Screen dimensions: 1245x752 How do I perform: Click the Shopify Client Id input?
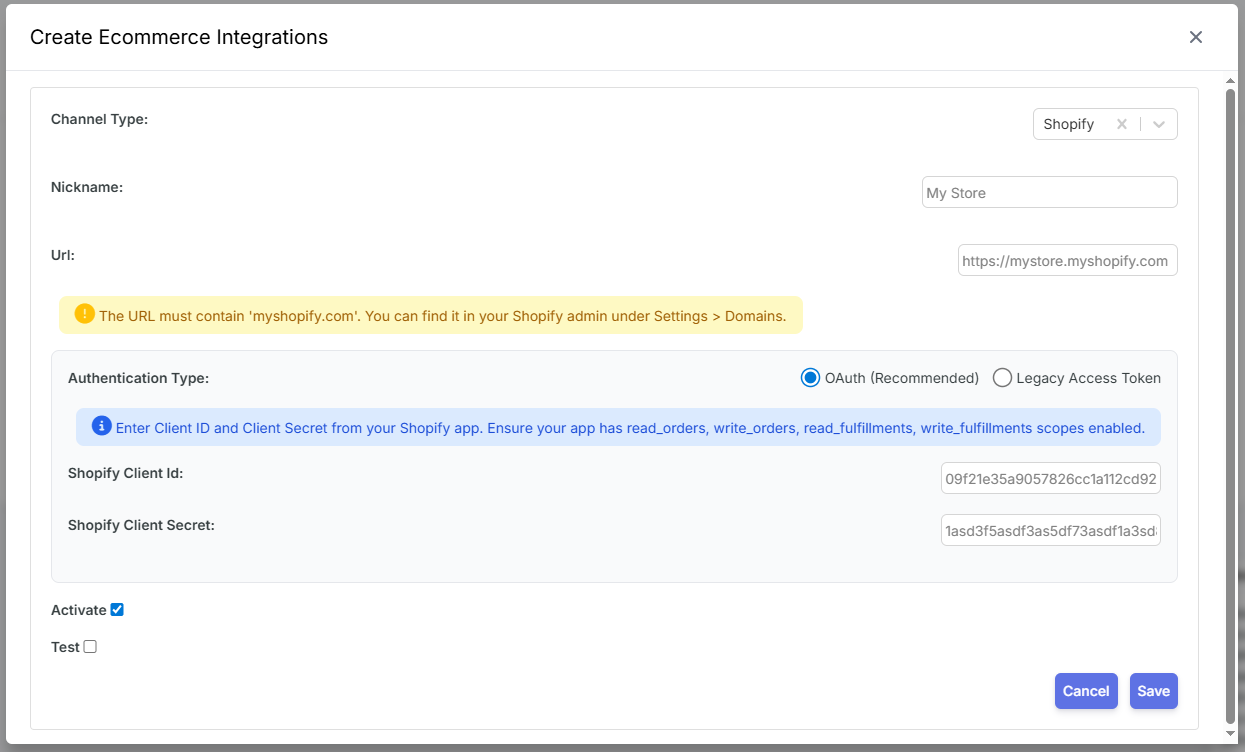[1050, 478]
